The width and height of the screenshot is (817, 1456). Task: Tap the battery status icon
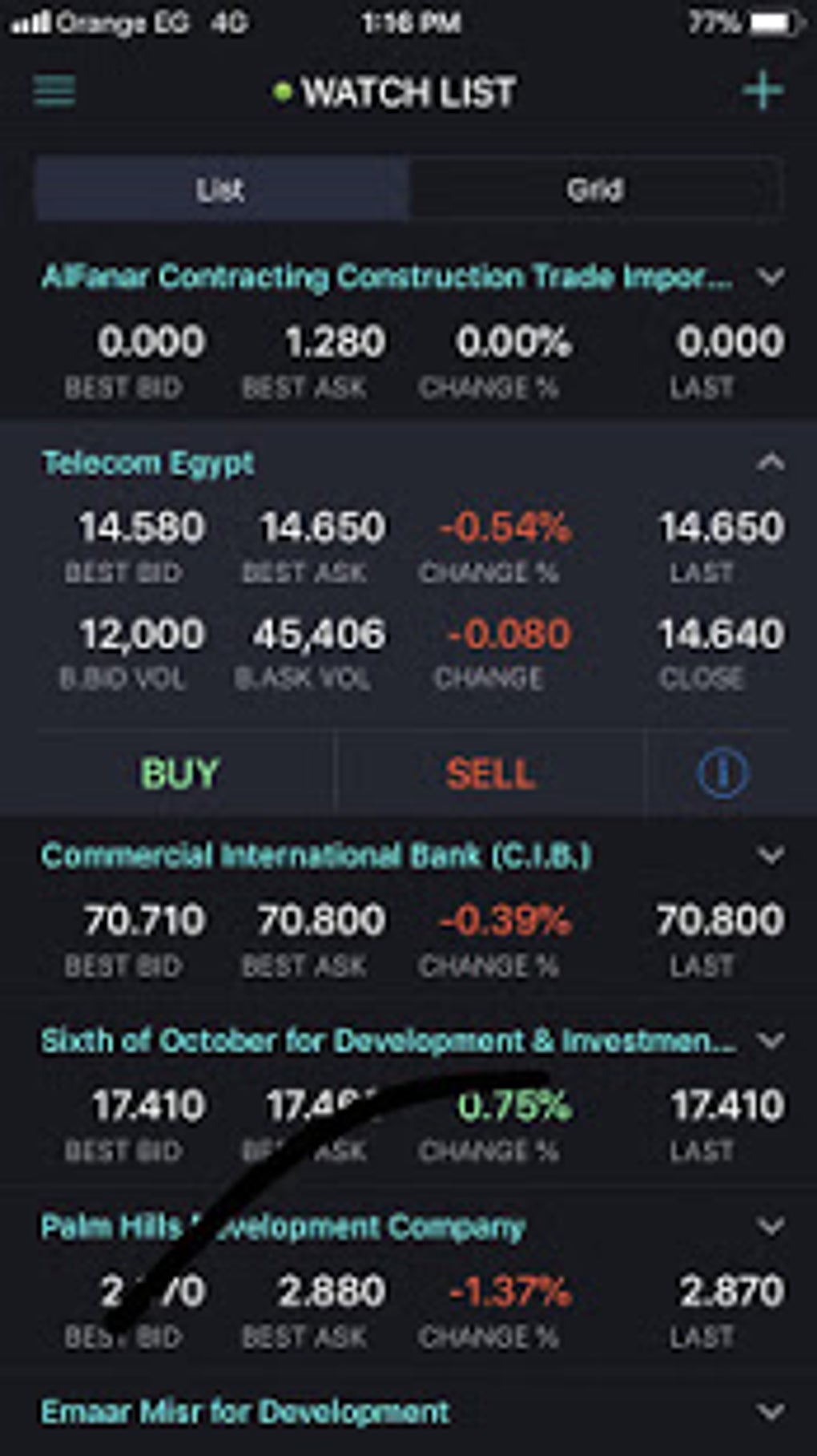pyautogui.click(x=775, y=23)
